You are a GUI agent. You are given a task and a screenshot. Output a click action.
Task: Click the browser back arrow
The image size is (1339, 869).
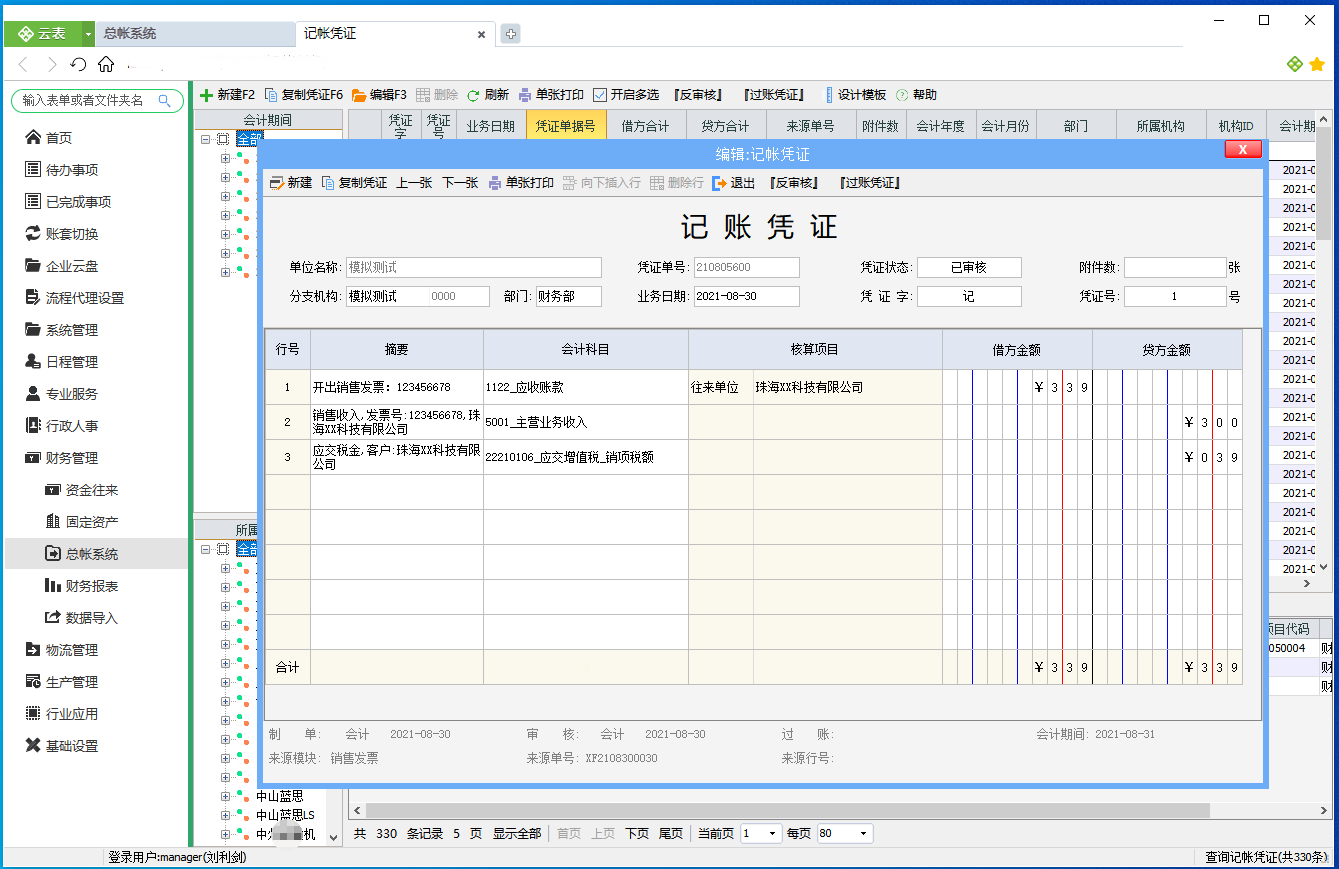(24, 64)
